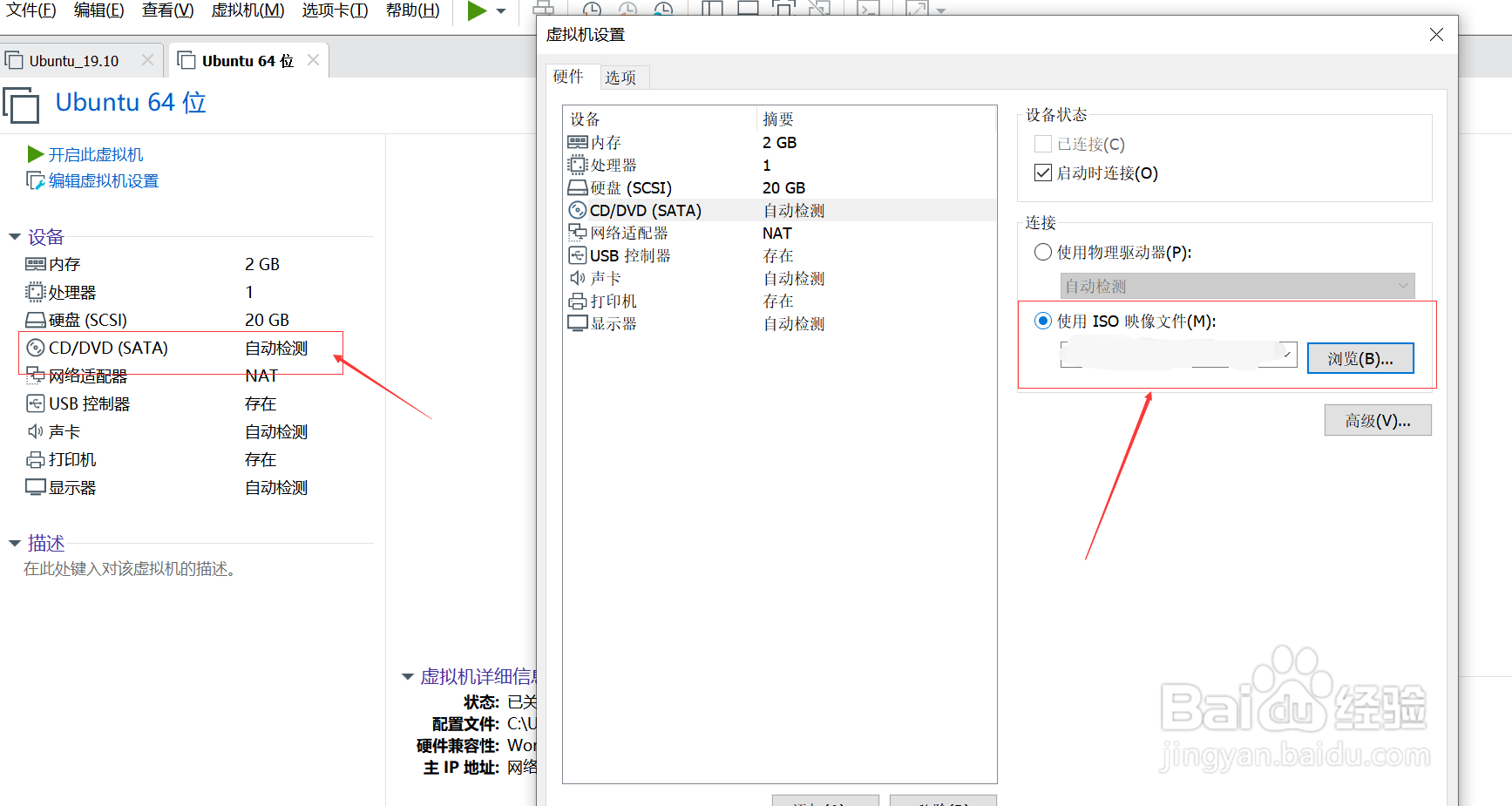Open the power options dropdown arrow next to play
This screenshot has width=1512, height=806.
(x=501, y=11)
